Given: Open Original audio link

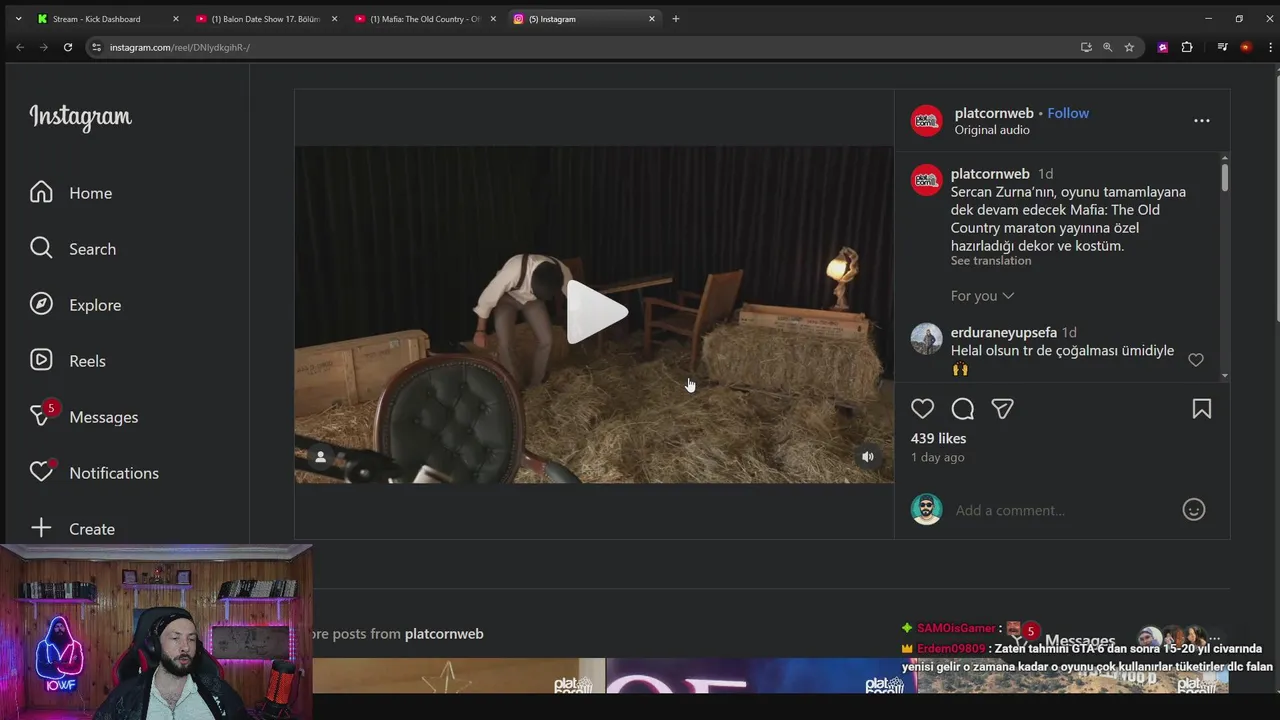Looking at the screenshot, I should (x=992, y=130).
